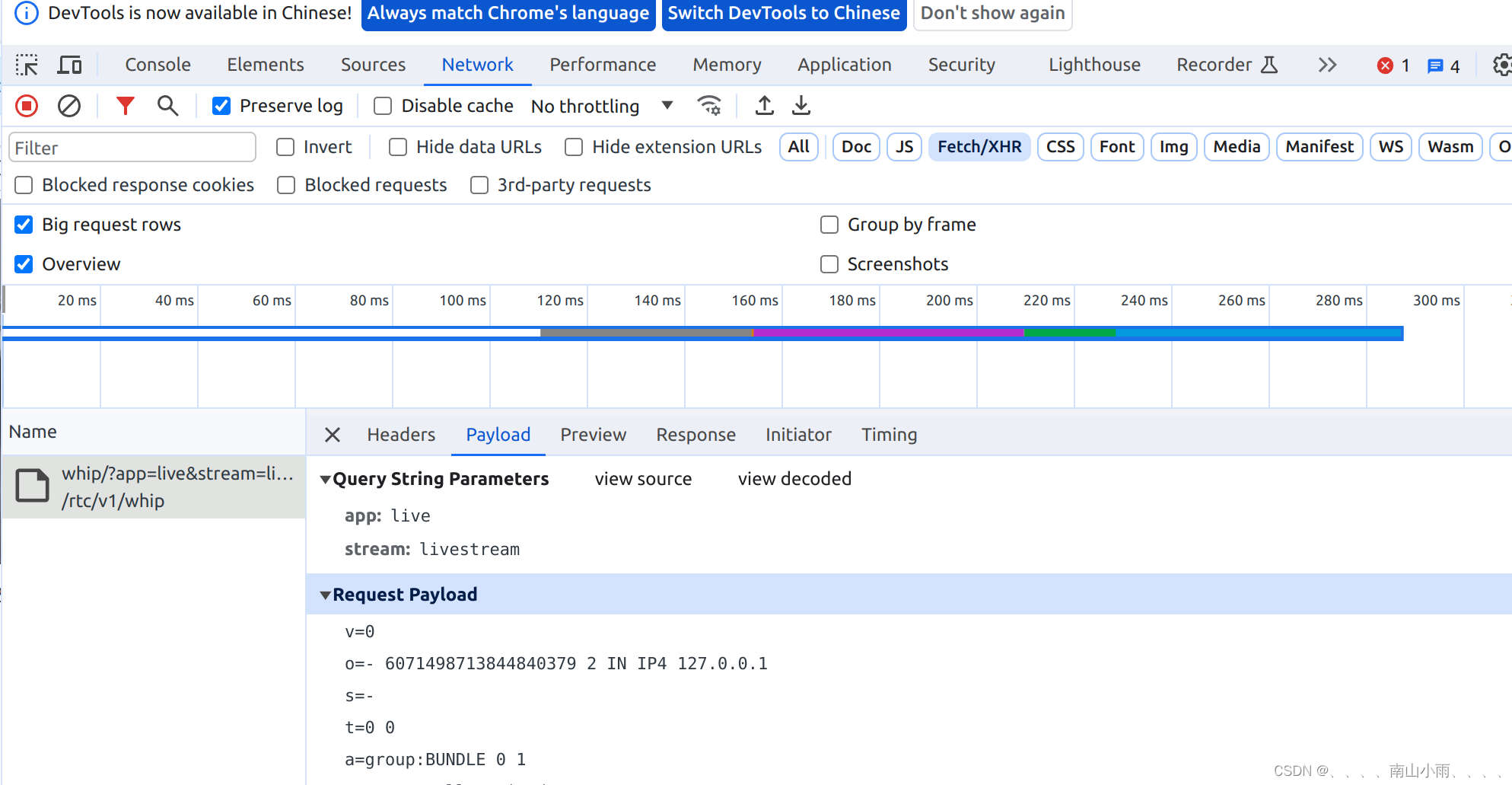Select the All filter chip

pyautogui.click(x=799, y=147)
